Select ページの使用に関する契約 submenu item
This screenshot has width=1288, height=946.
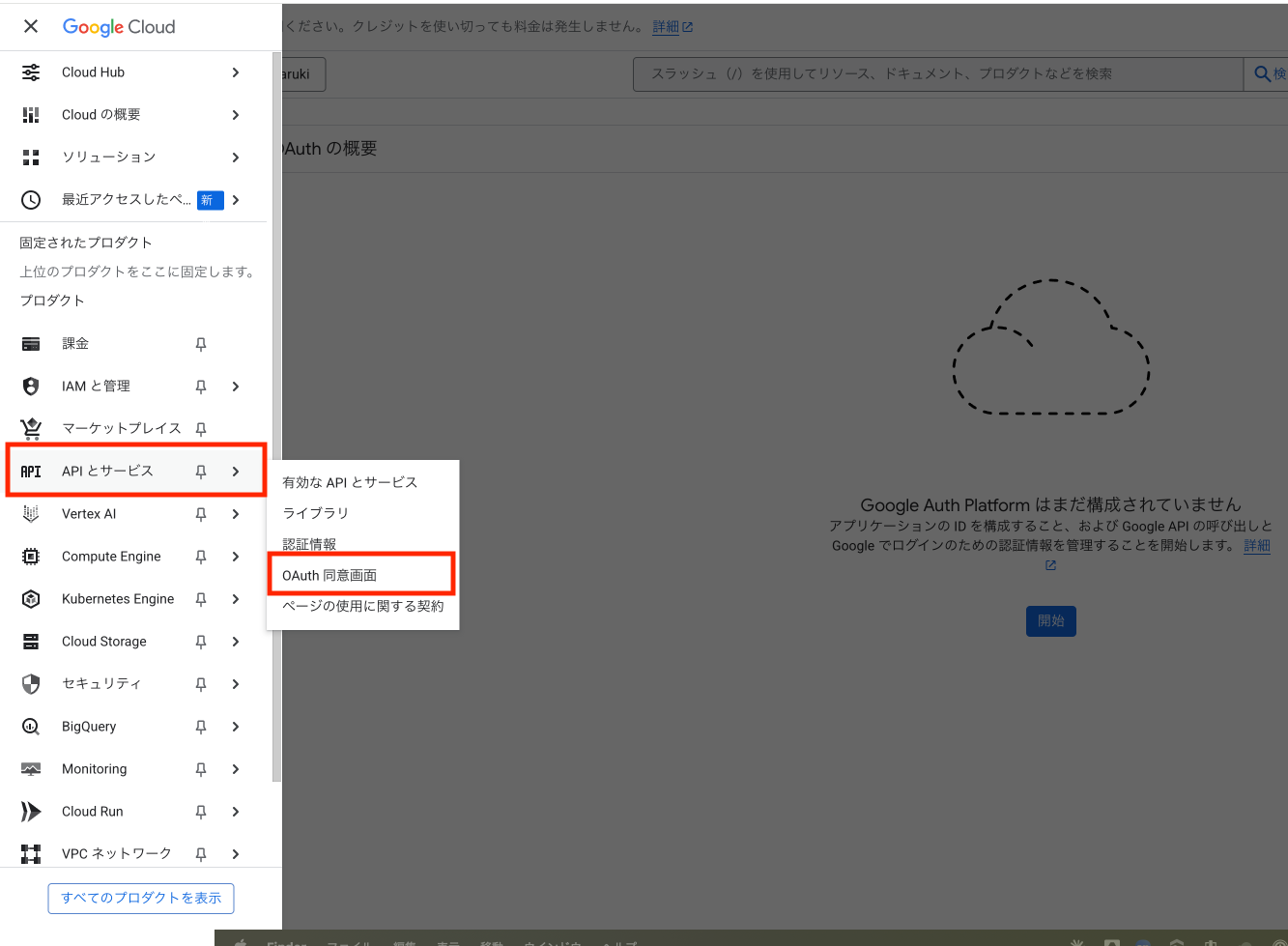pos(362,606)
